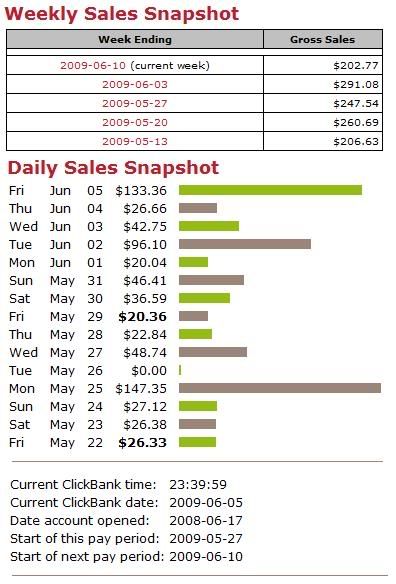Screen dimensions: 396x584
Task: Select the $202.77 gross sales cell
Action: coord(323,66)
